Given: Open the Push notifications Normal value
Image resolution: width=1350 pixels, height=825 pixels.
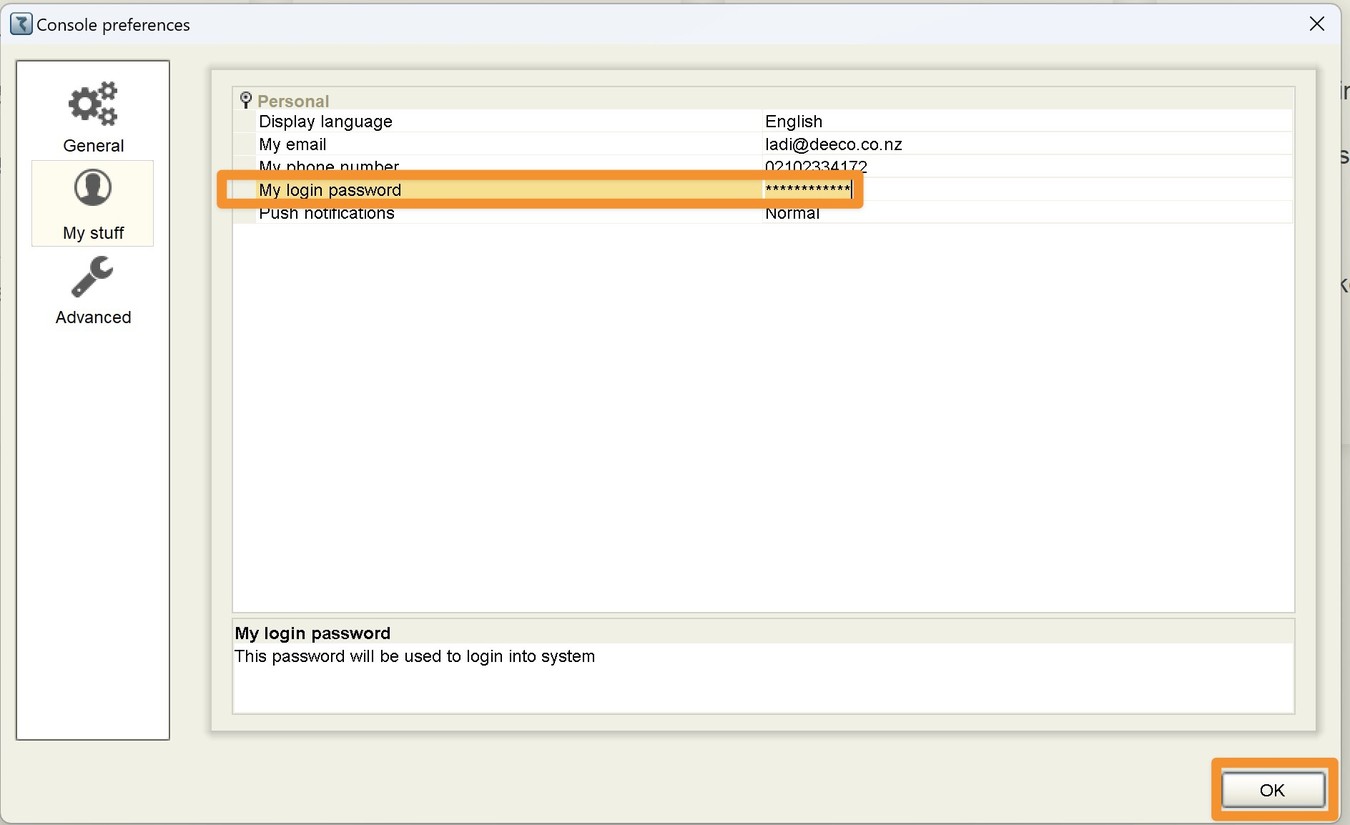Looking at the screenshot, I should 792,213.
